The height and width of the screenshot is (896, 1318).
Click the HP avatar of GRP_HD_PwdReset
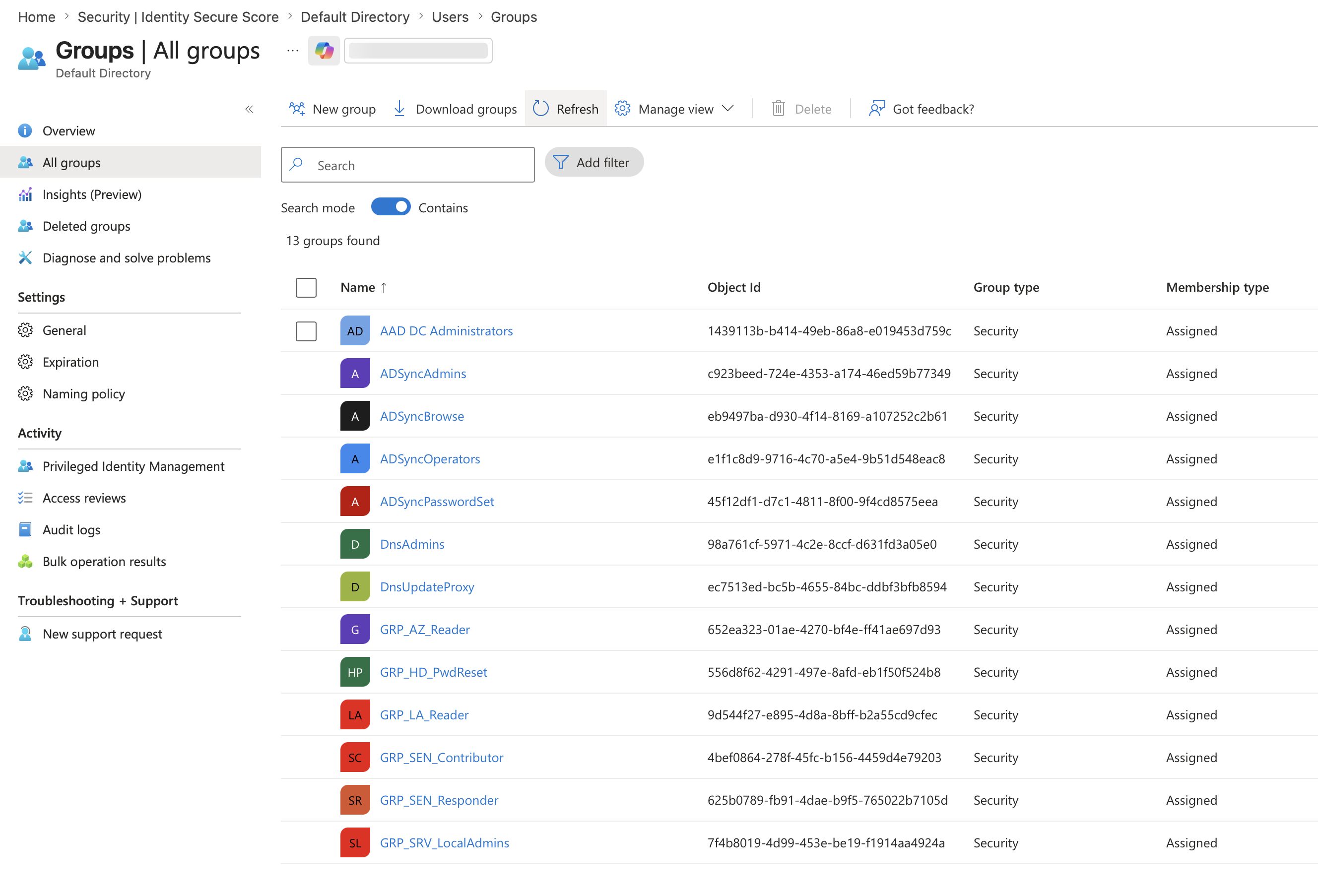point(355,673)
